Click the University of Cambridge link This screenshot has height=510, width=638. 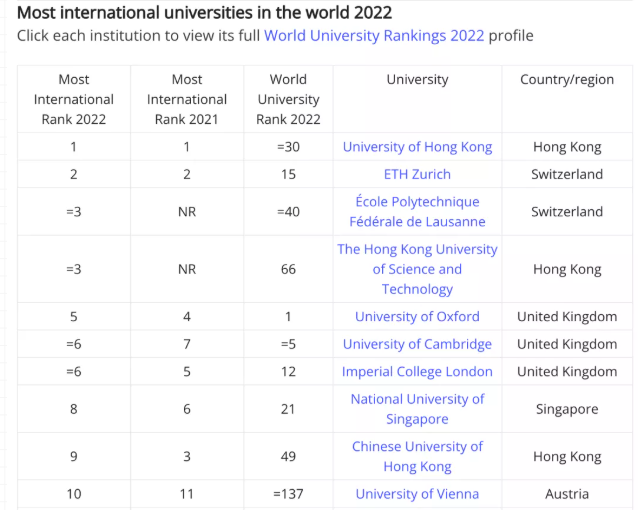tap(417, 344)
